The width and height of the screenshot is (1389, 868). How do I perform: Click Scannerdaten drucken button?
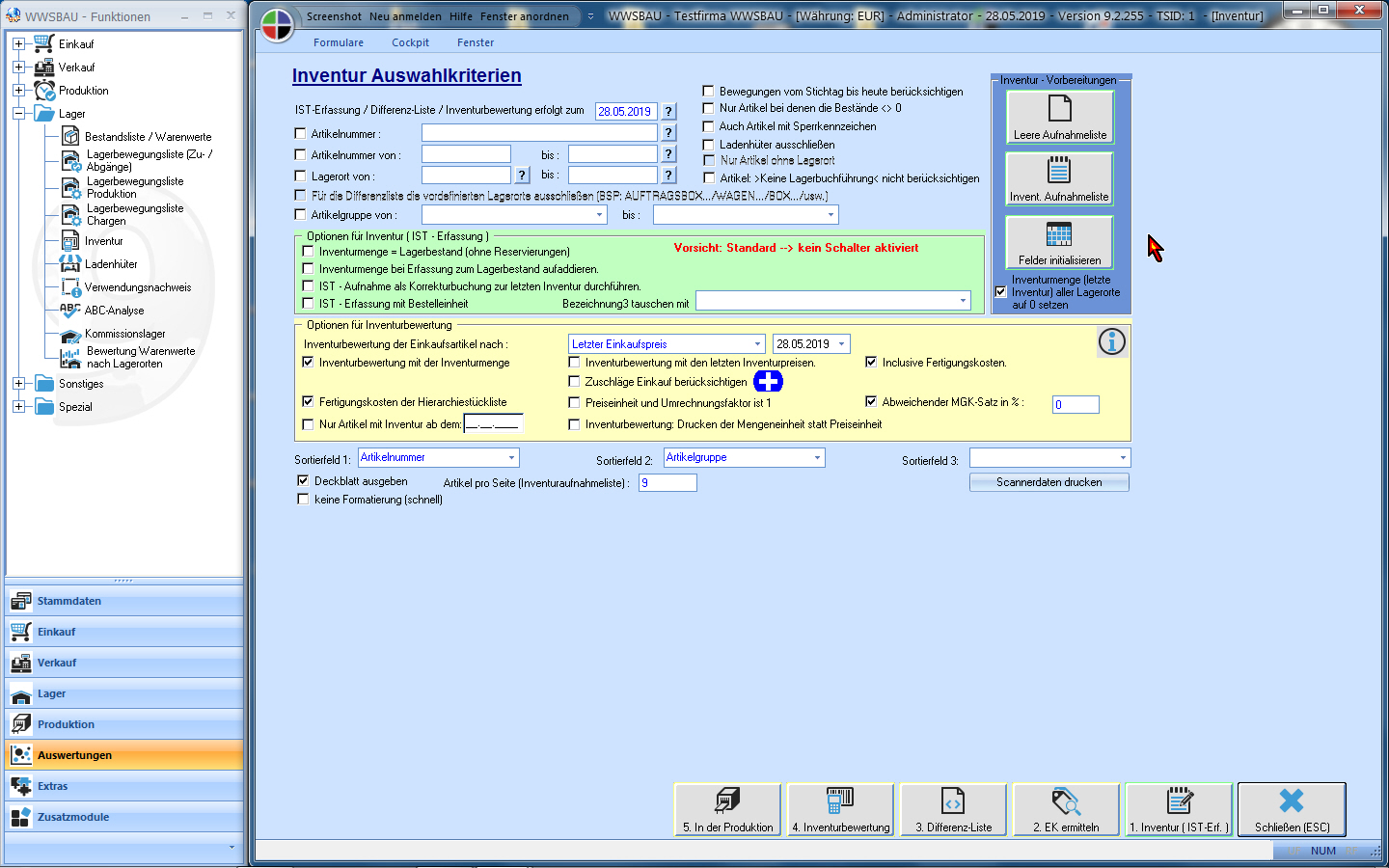[x=1049, y=482]
